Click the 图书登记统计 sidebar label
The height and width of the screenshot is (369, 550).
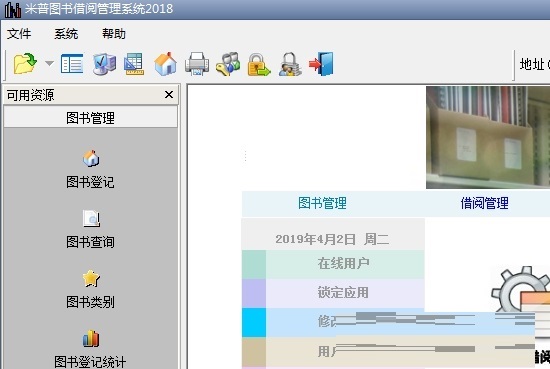point(90,362)
